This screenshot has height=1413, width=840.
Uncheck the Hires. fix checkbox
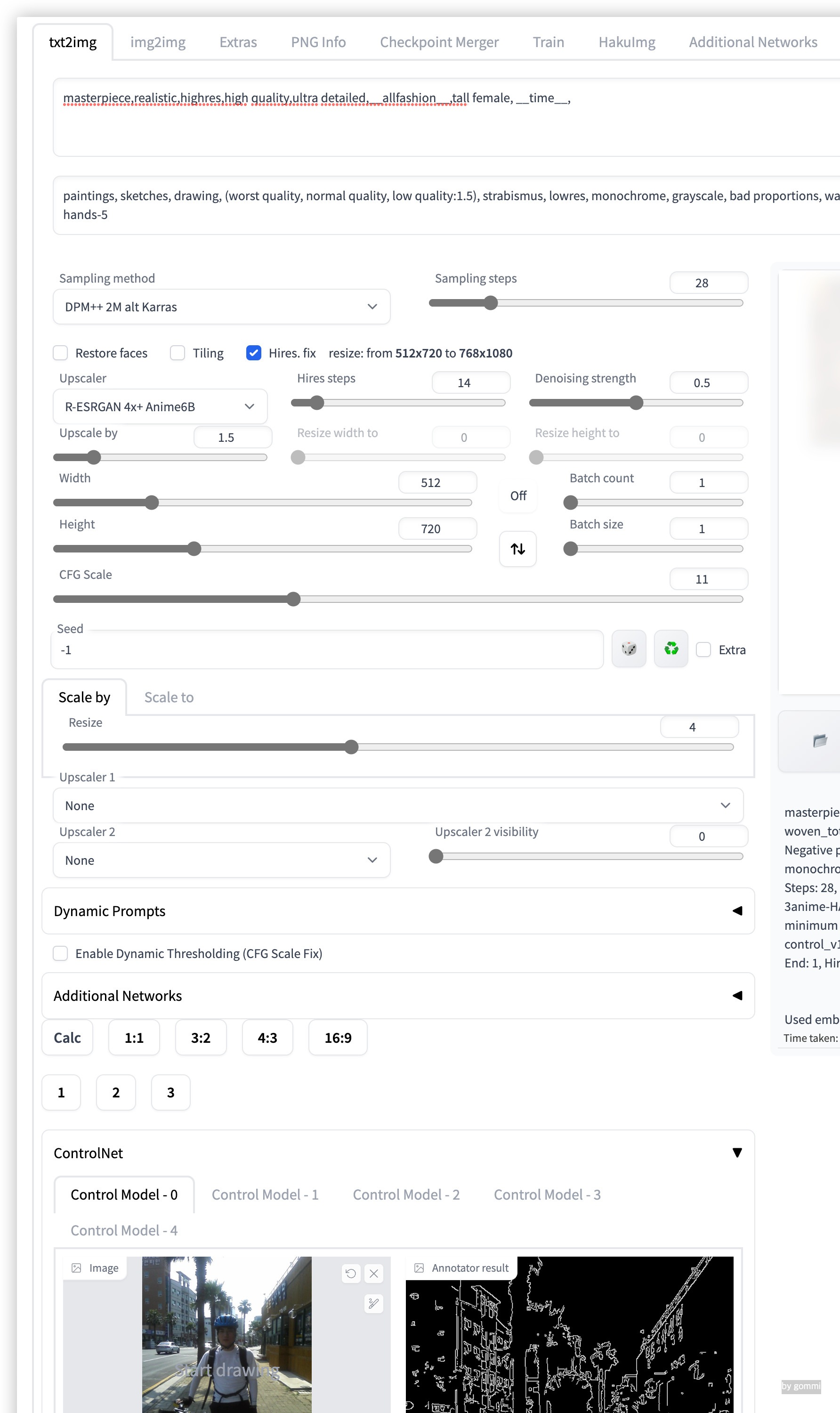point(254,353)
